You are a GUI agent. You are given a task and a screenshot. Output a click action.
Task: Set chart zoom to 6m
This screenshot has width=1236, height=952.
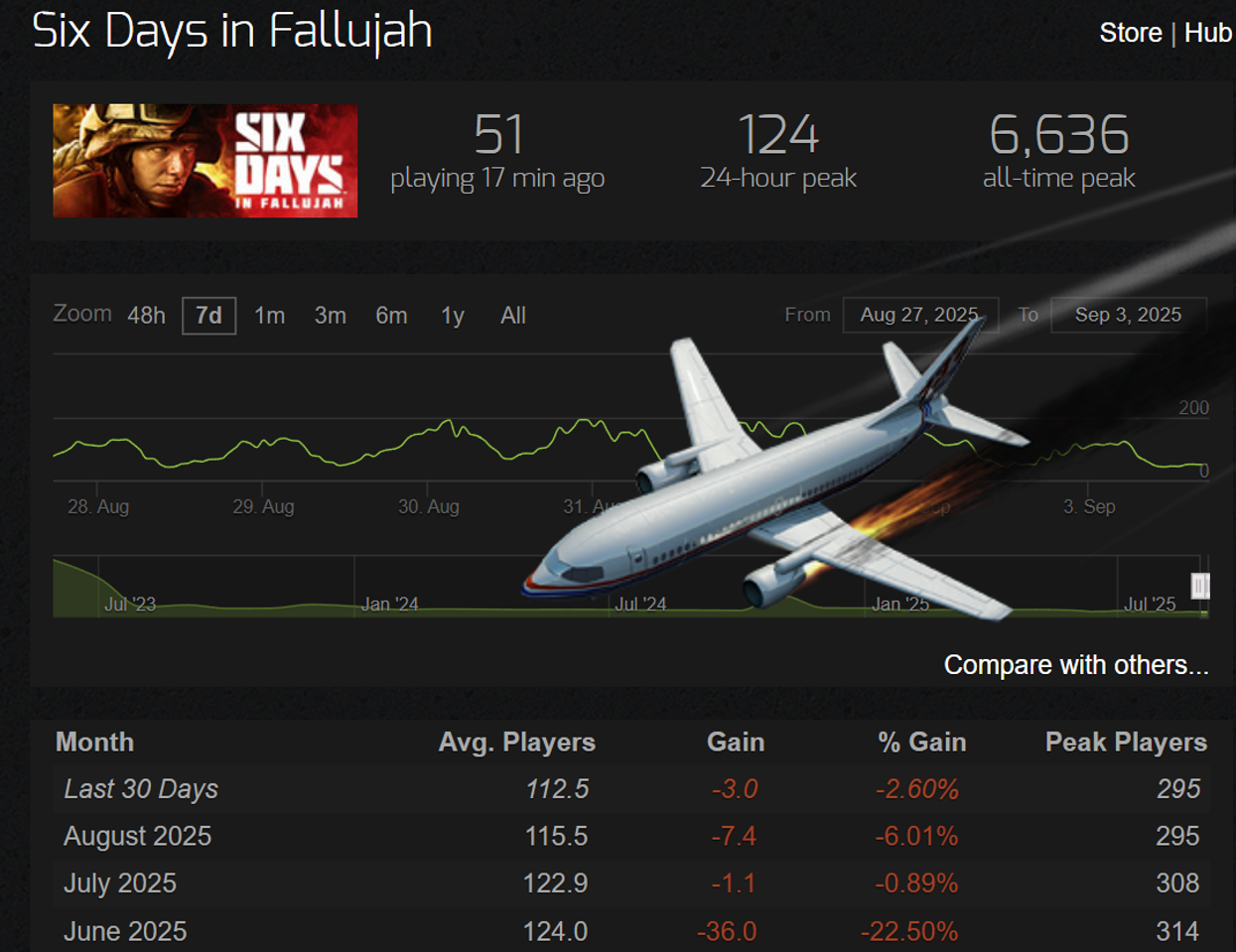(x=391, y=316)
